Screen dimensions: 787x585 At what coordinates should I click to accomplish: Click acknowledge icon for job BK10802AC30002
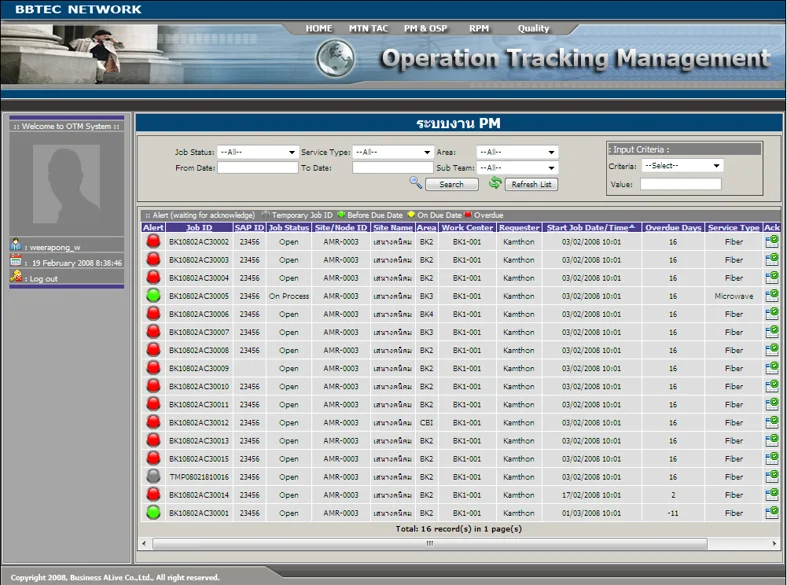click(771, 242)
